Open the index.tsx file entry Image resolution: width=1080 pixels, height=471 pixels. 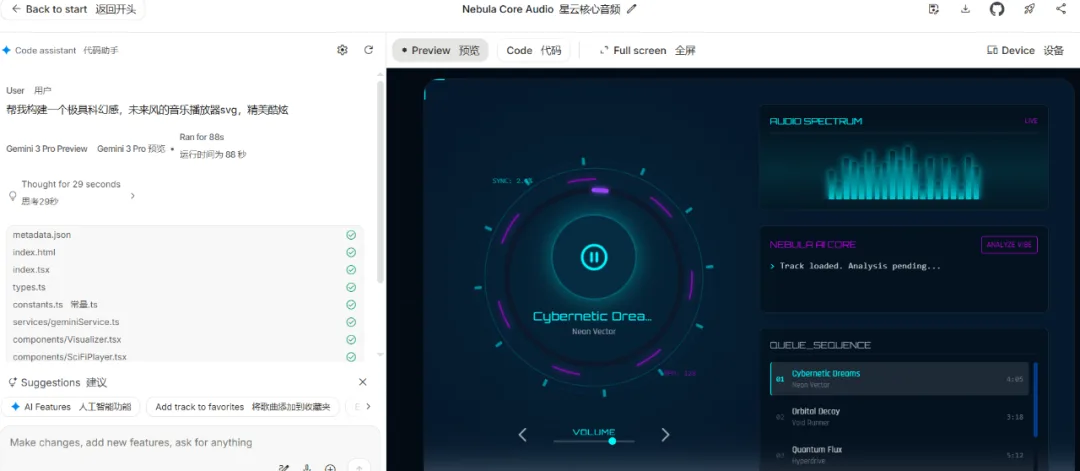(185, 270)
